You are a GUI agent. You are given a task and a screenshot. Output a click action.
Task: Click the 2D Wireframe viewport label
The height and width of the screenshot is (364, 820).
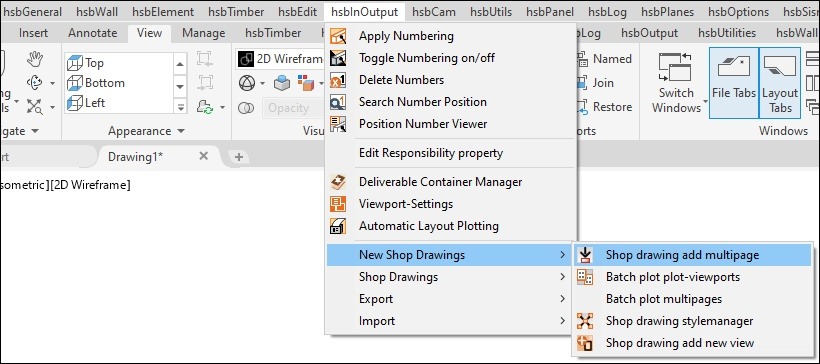point(90,185)
